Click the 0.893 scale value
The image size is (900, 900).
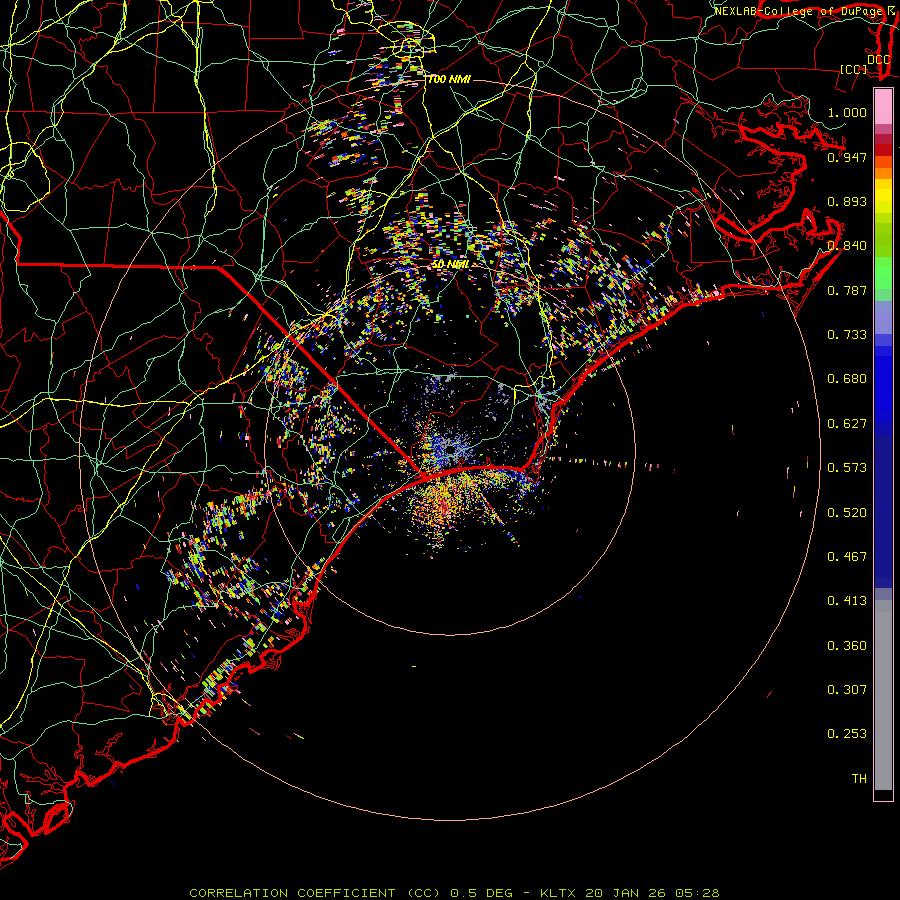pyautogui.click(x=847, y=201)
